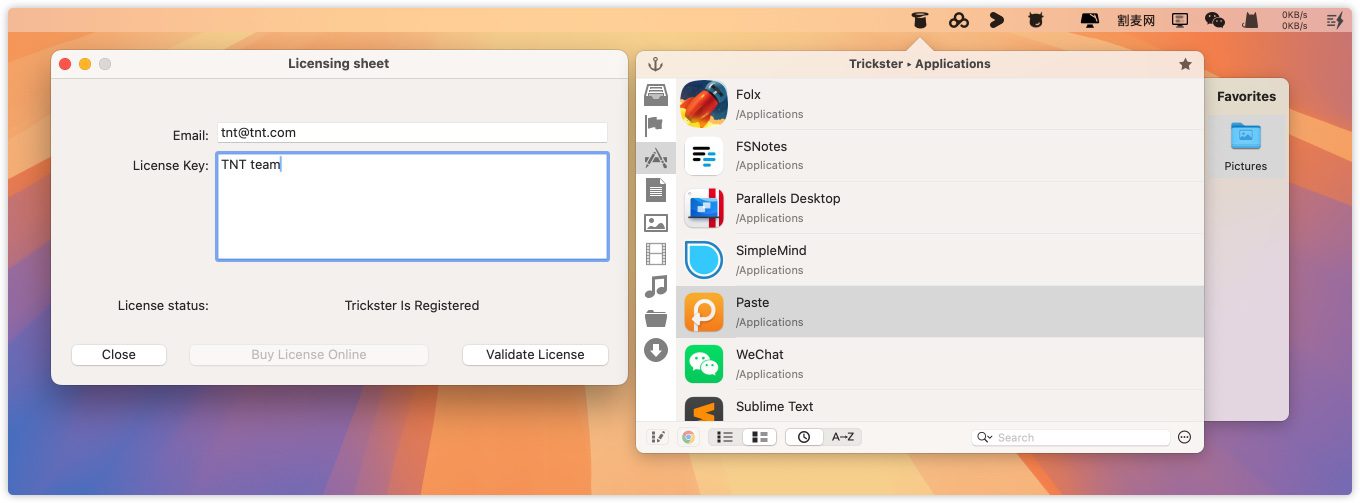This screenshot has width=1360, height=503.
Task: Filter by audio using the music note icon
Action: (656, 287)
